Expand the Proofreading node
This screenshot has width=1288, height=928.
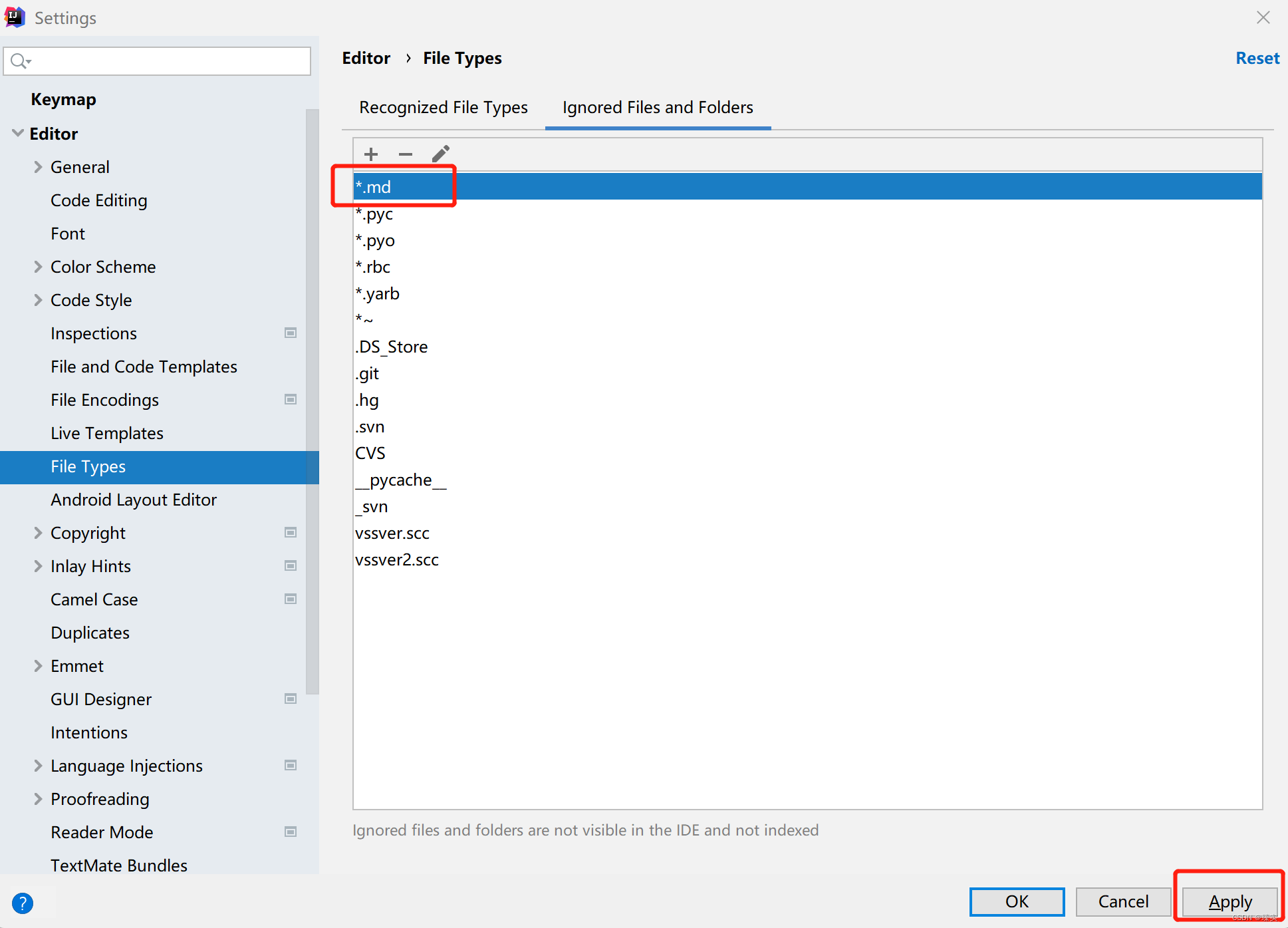(x=38, y=799)
